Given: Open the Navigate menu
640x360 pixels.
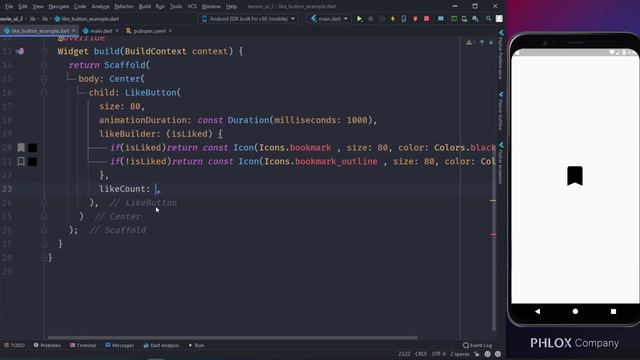Looking at the screenshot, I should (59, 7).
